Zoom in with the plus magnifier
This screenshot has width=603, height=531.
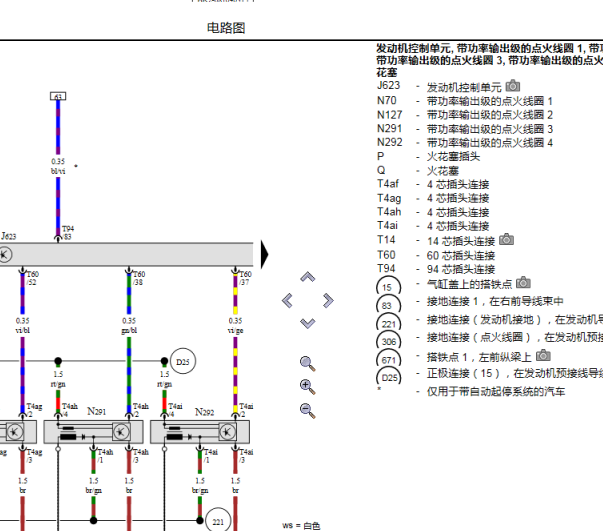[x=308, y=387]
